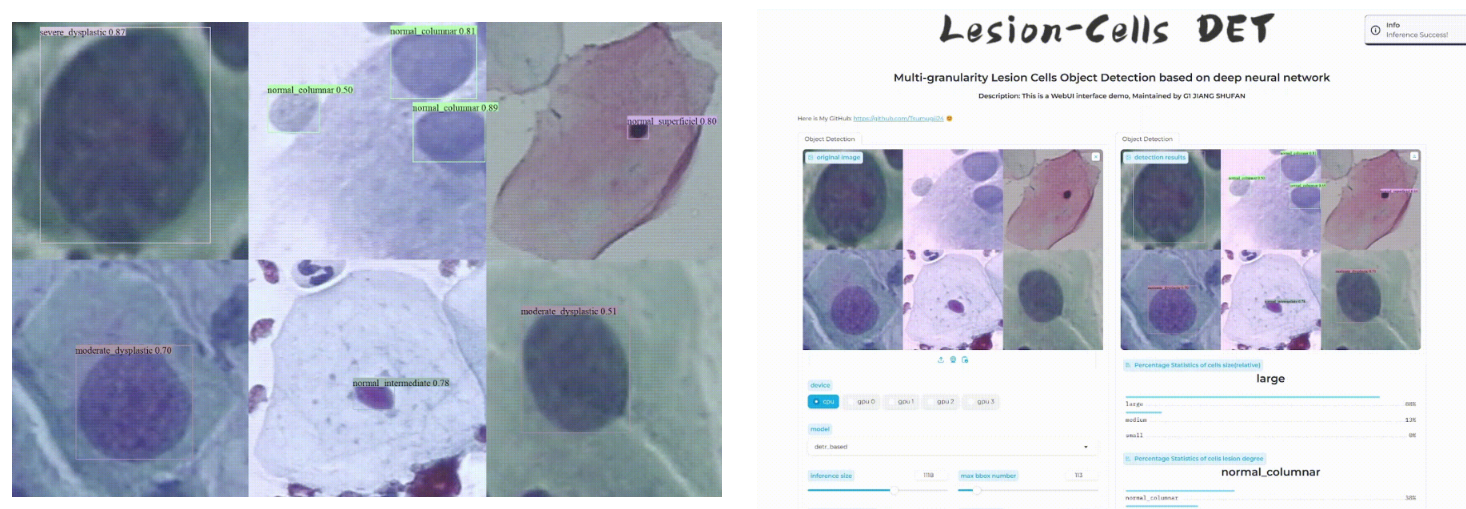Download the detection results image
This screenshot has height=509, width=1466.
(1413, 157)
